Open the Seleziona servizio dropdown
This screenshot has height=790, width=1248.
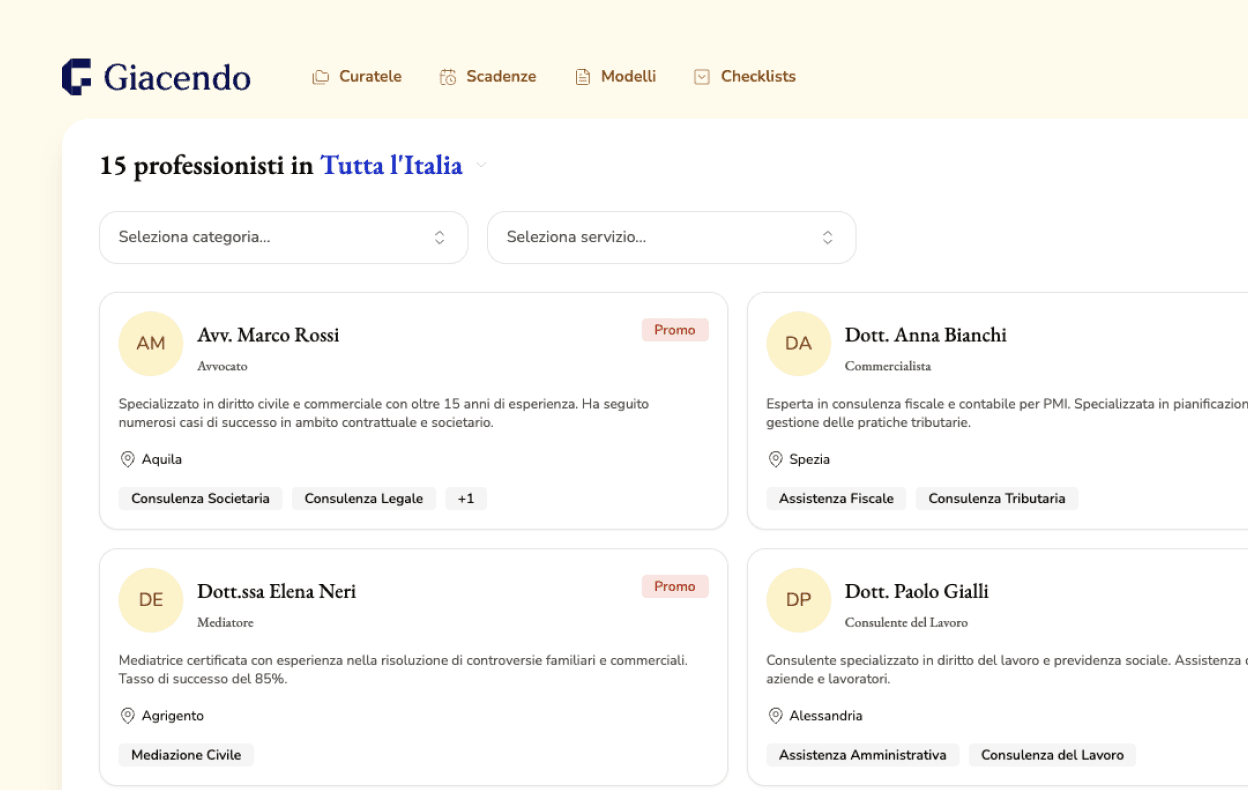pos(672,237)
